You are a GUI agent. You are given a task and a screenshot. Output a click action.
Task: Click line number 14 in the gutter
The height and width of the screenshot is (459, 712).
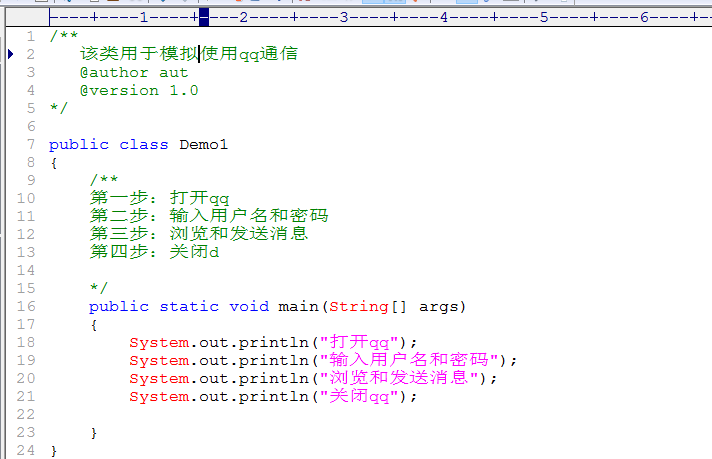point(26,270)
